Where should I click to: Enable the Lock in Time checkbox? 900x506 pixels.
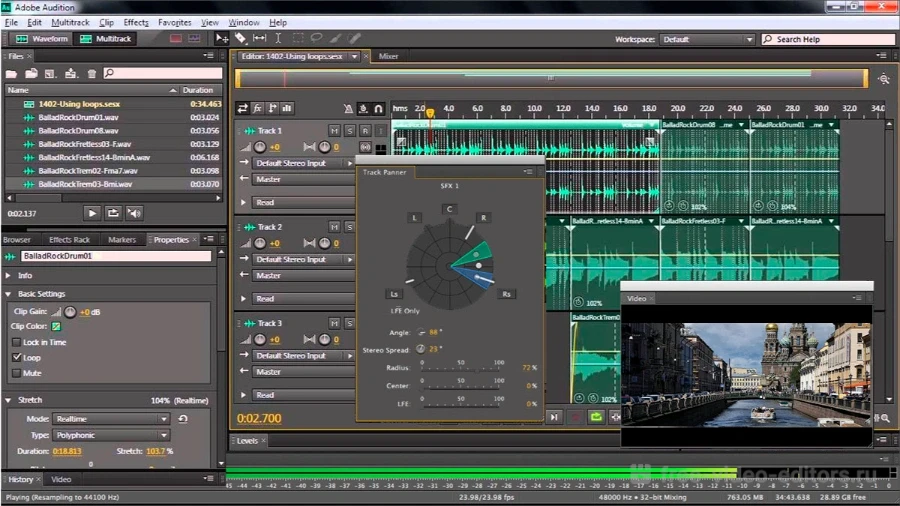17,342
